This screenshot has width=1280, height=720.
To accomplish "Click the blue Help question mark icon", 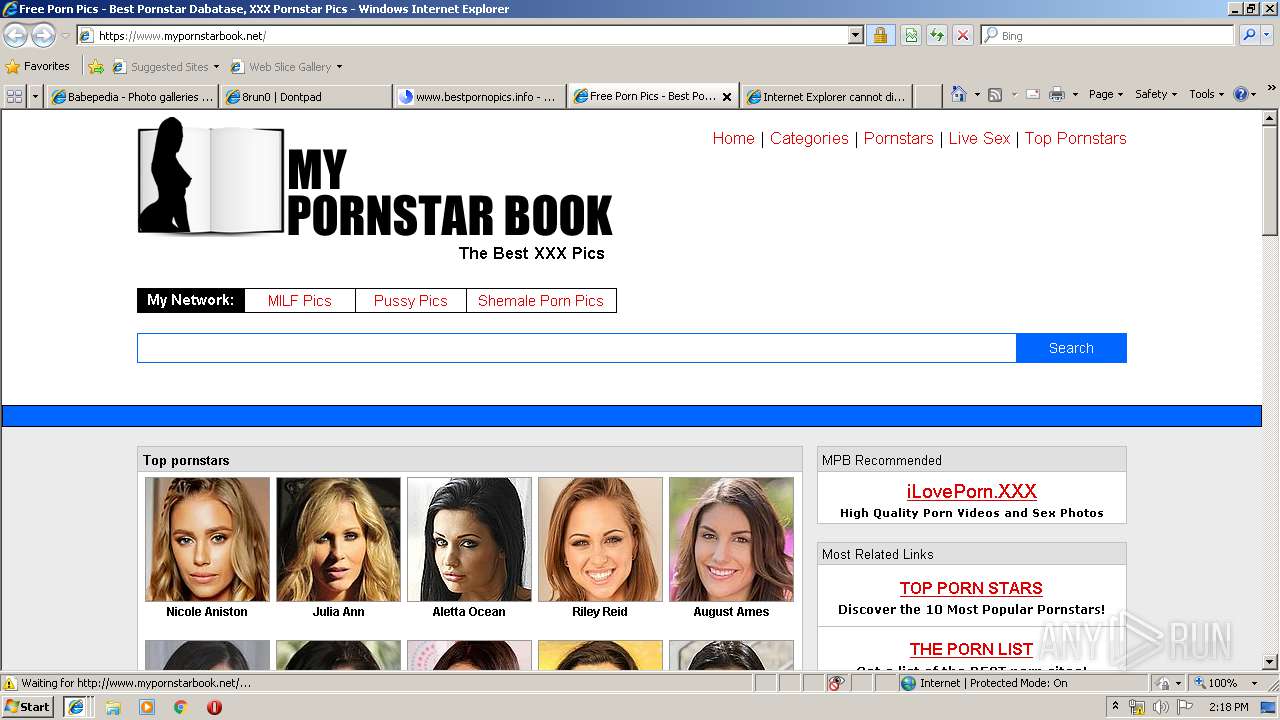I will click(1241, 94).
